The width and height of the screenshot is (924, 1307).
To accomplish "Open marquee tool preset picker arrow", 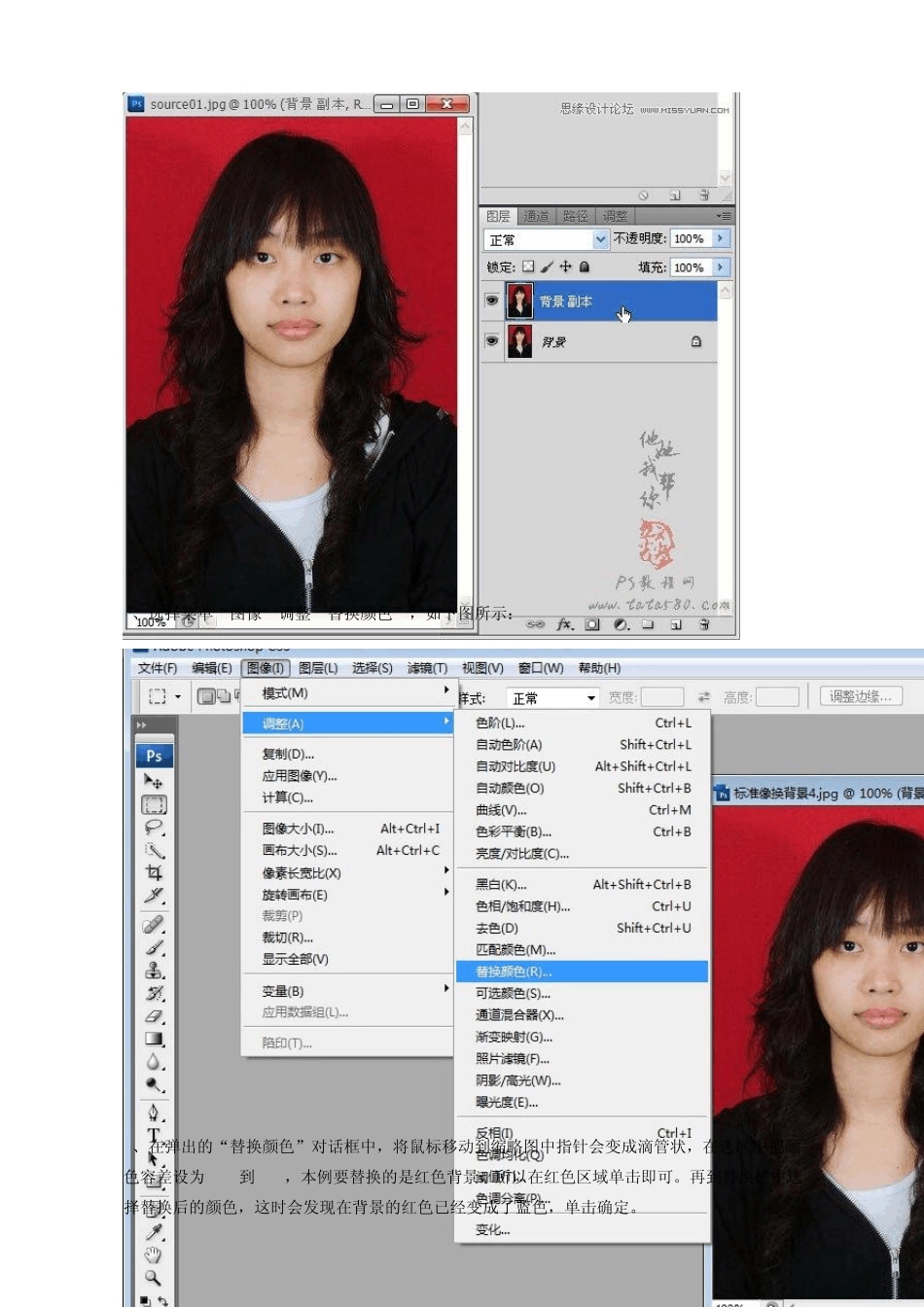I will (x=178, y=696).
